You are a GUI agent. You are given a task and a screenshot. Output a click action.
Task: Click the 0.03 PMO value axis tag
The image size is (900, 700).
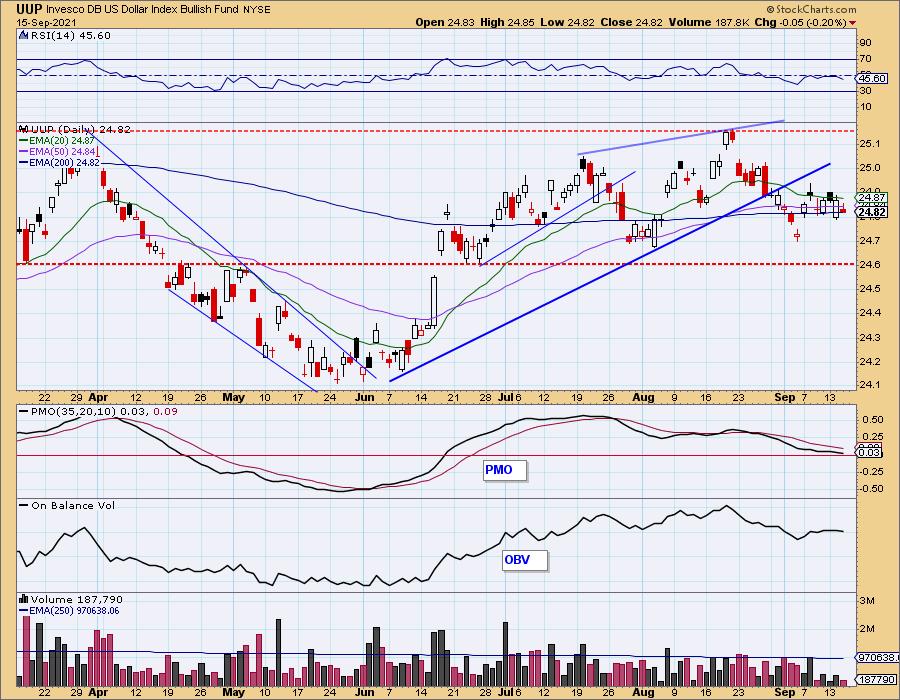pyautogui.click(x=870, y=453)
